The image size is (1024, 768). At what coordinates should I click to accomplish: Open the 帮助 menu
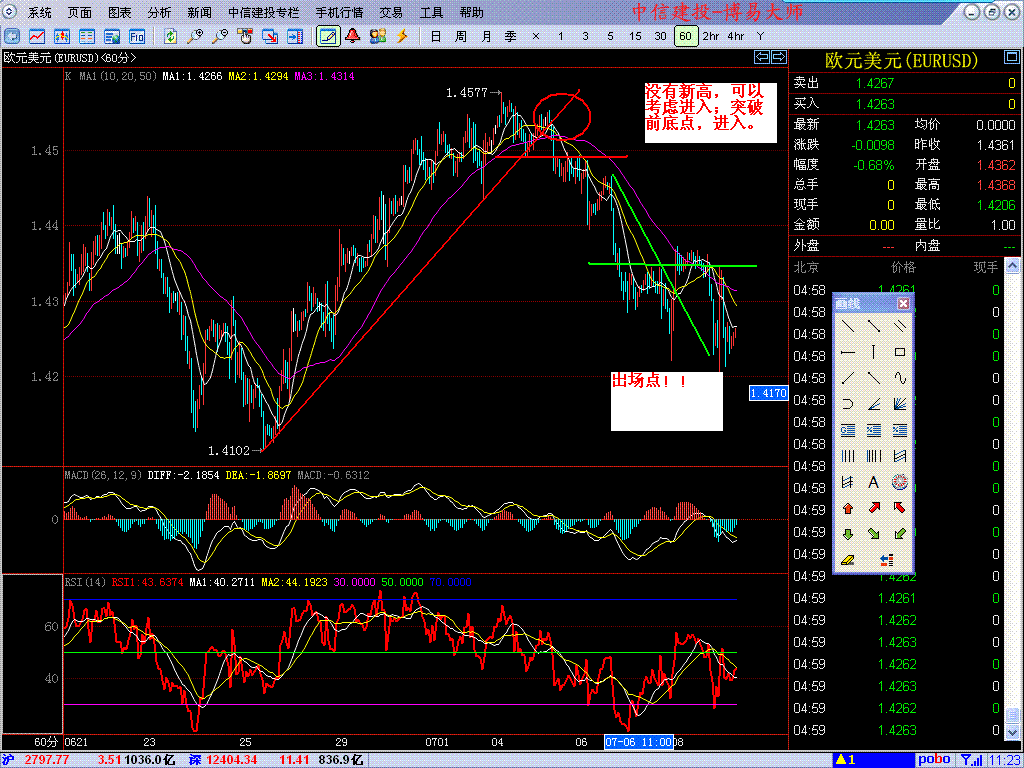(x=472, y=12)
